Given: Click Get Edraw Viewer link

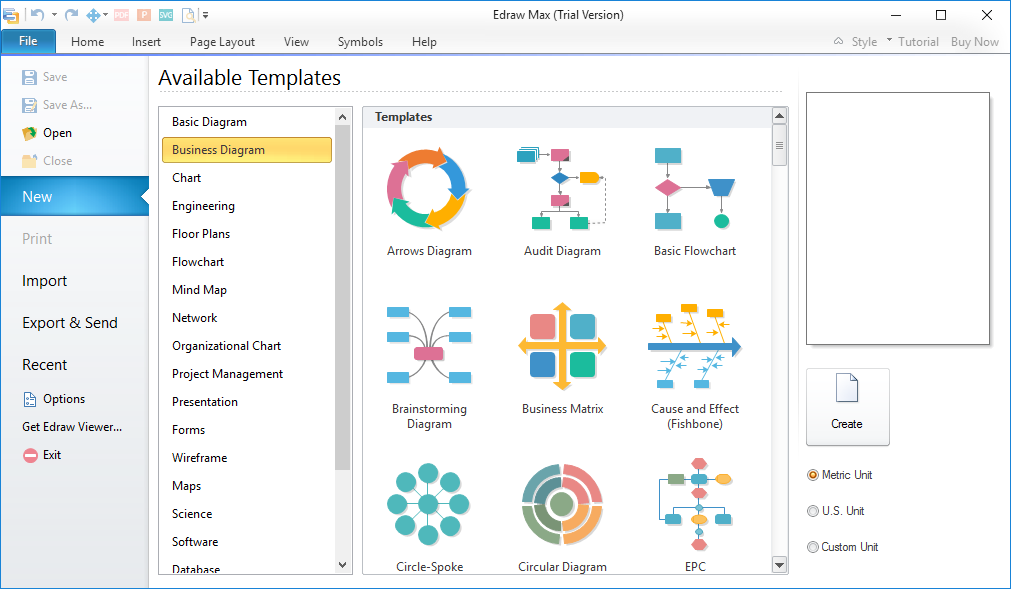Looking at the screenshot, I should (72, 427).
